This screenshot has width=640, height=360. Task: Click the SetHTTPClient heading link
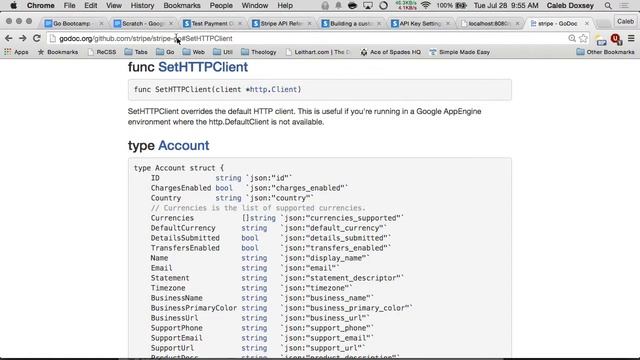click(x=203, y=67)
